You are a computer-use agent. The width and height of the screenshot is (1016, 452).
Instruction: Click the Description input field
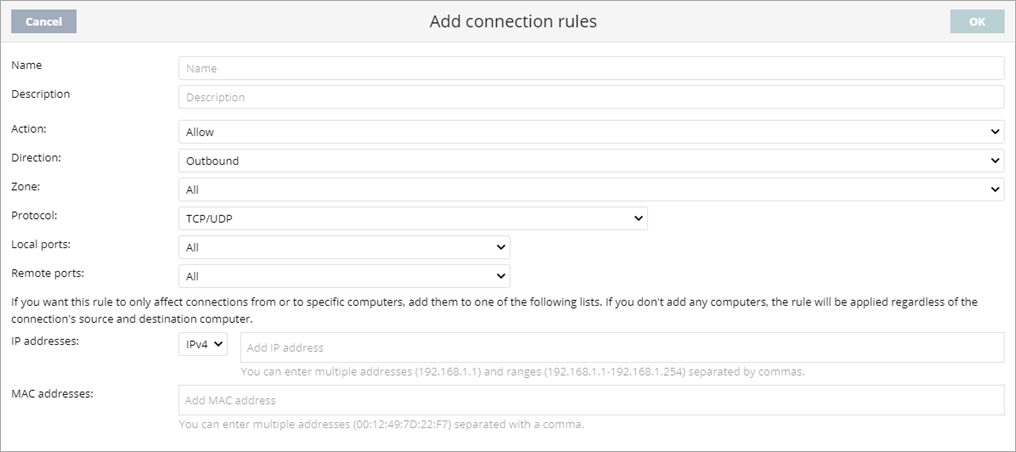click(x=590, y=97)
